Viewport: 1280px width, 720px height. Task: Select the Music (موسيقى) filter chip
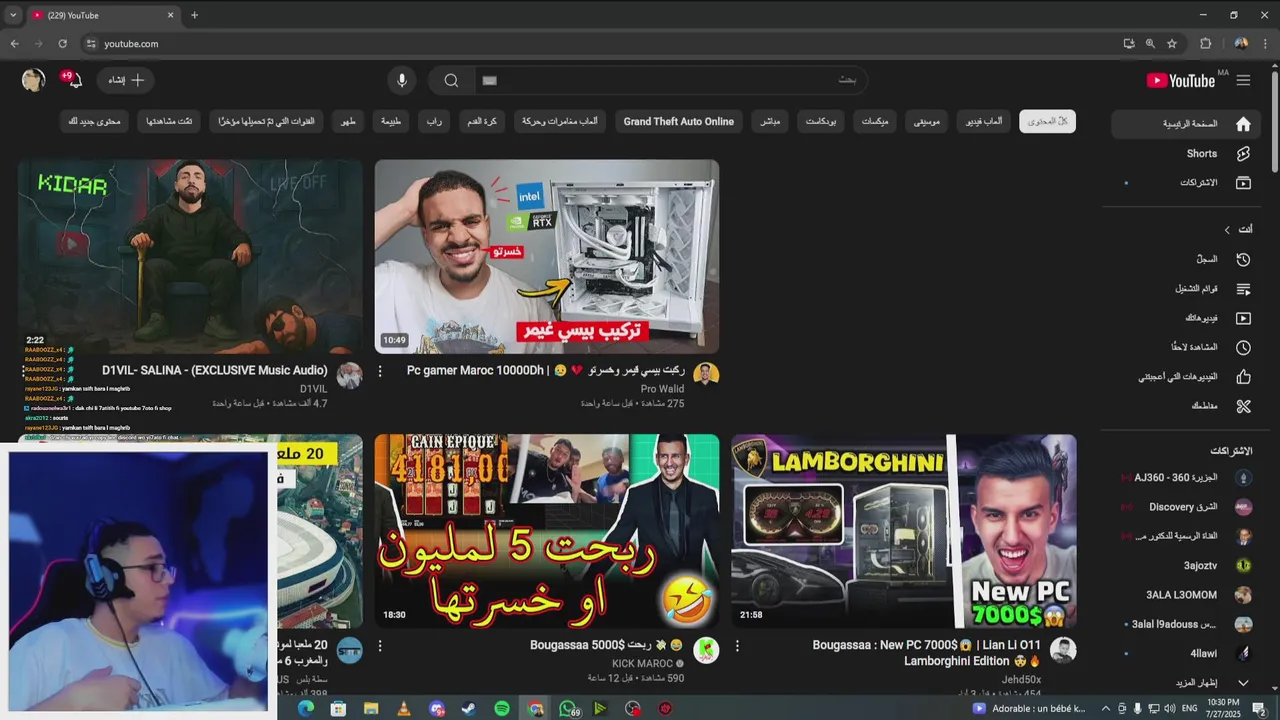click(x=927, y=121)
